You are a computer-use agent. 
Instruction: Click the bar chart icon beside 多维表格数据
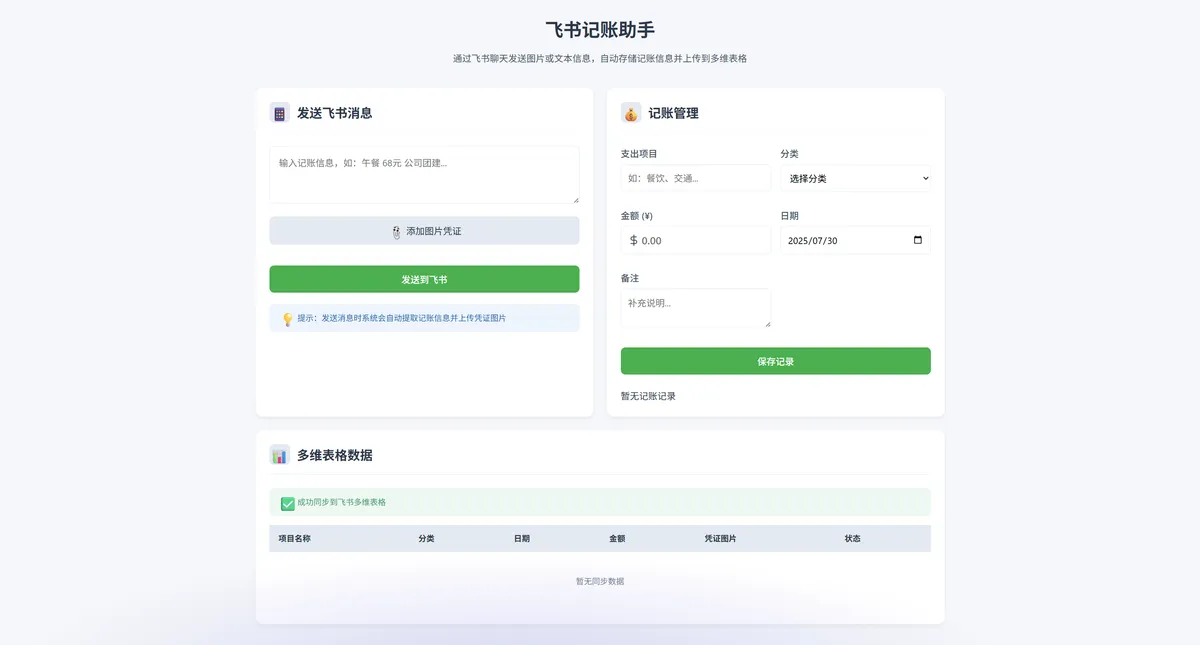277,454
